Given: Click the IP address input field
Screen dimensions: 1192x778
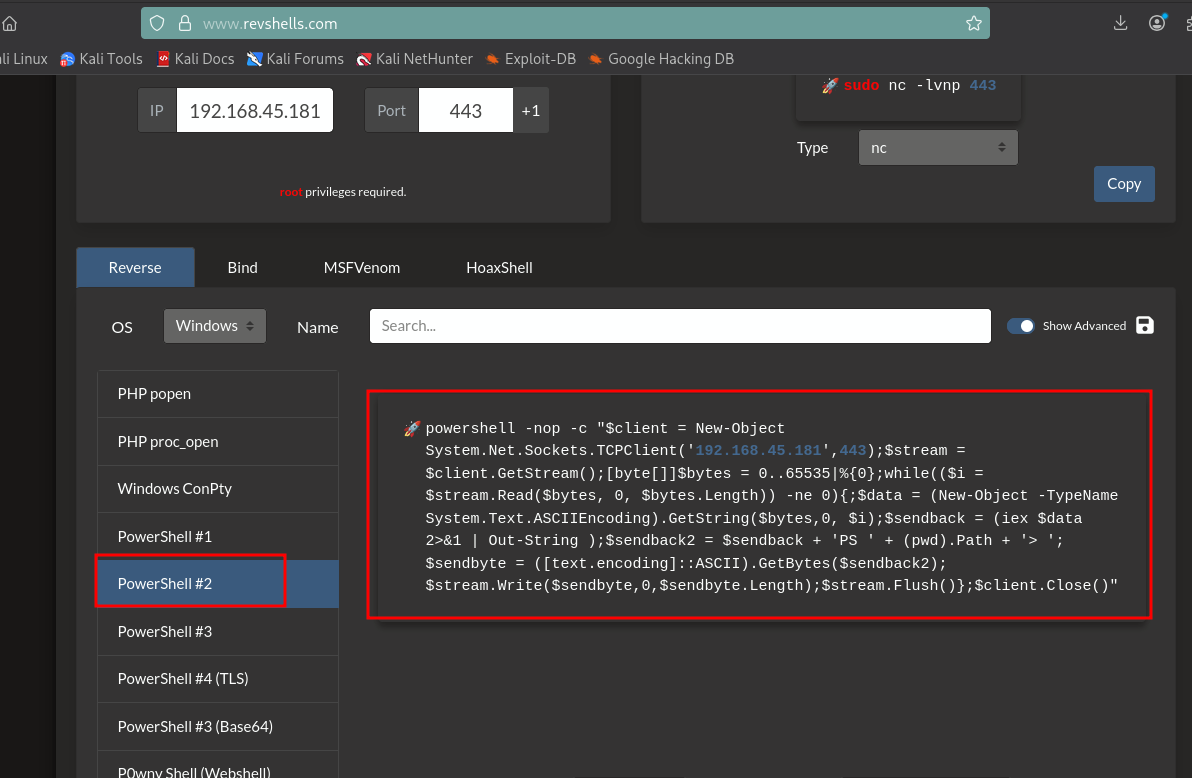Looking at the screenshot, I should (x=255, y=111).
